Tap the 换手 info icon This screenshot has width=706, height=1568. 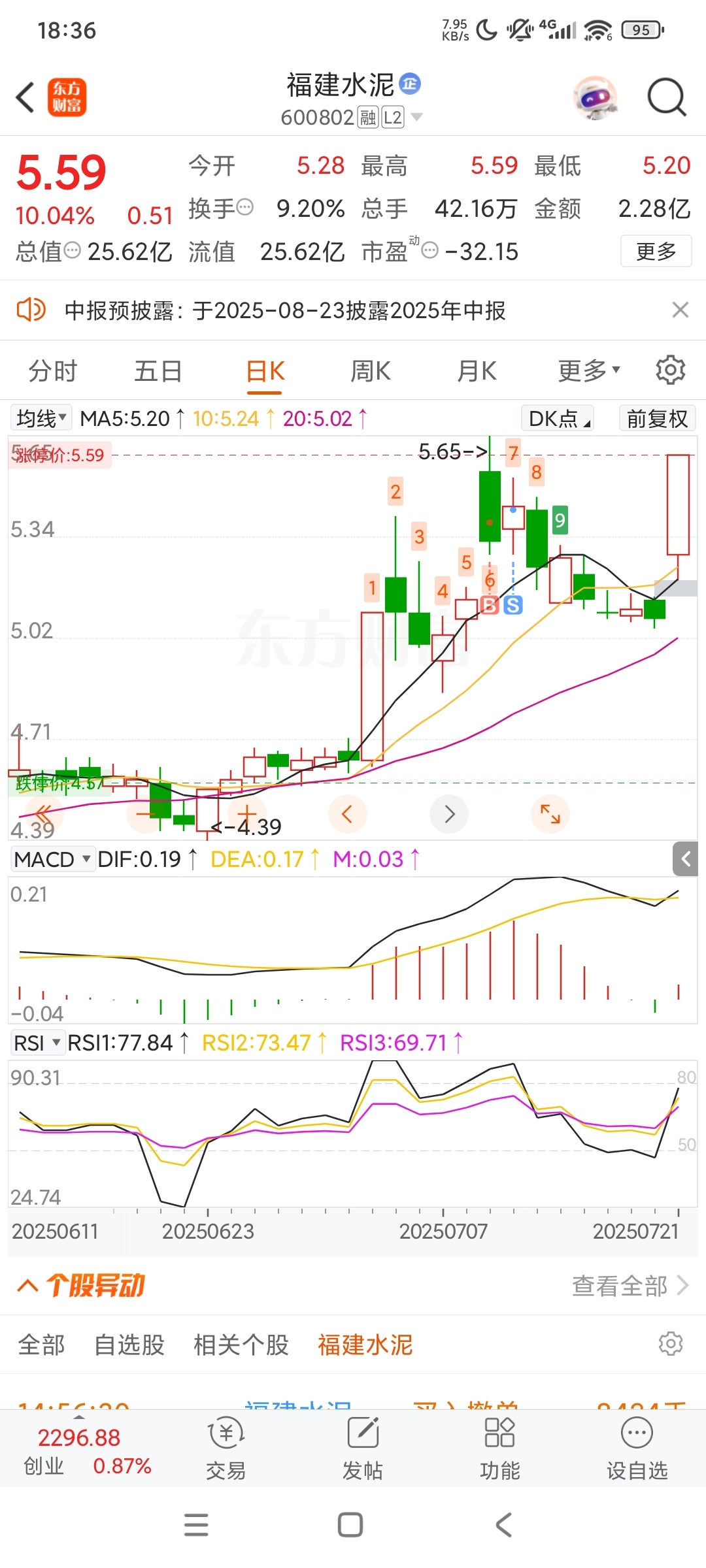click(244, 208)
